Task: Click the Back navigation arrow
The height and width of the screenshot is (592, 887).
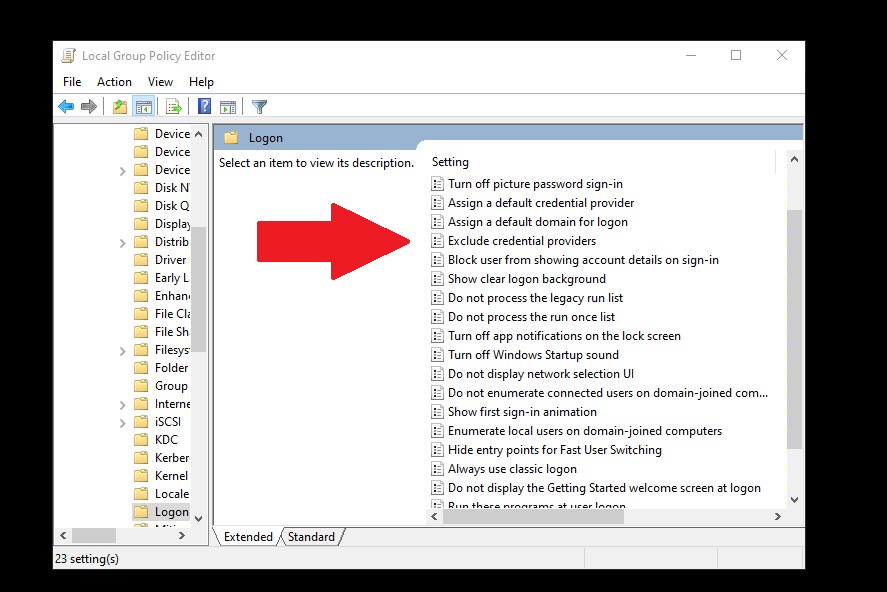Action: coord(67,106)
